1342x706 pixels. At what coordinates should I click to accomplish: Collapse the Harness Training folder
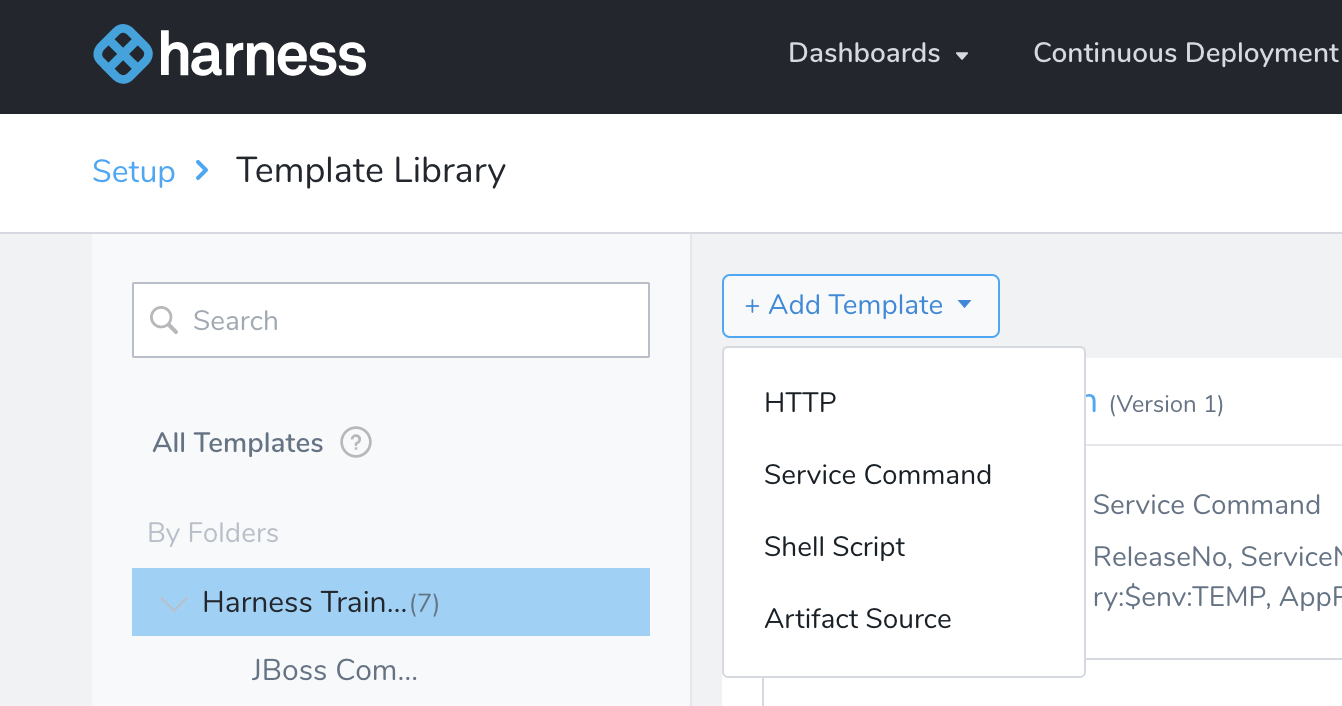pyautogui.click(x=172, y=602)
